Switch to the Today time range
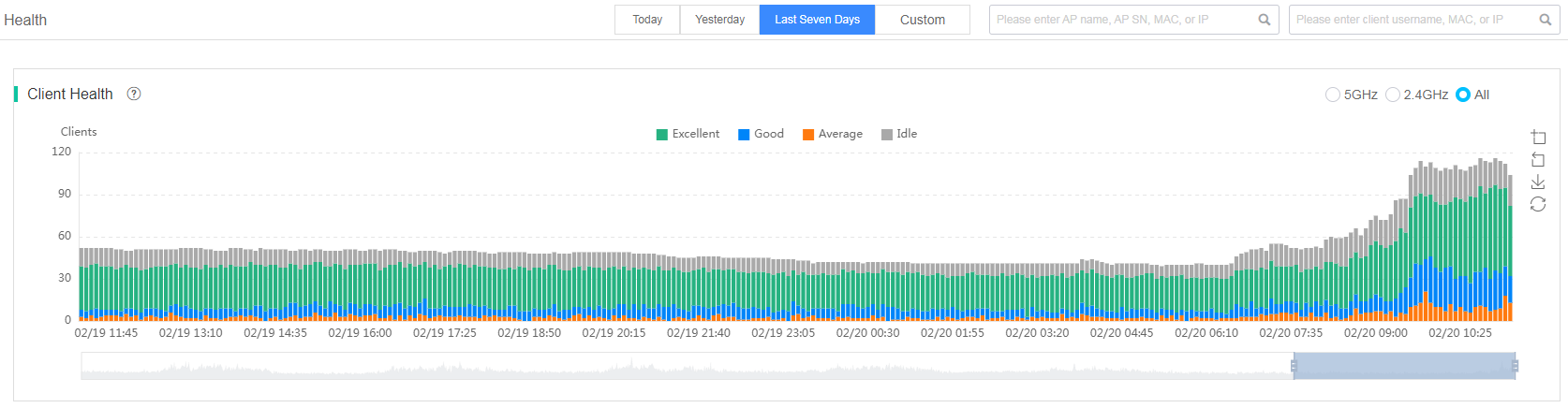The image size is (1568, 408). (x=647, y=20)
